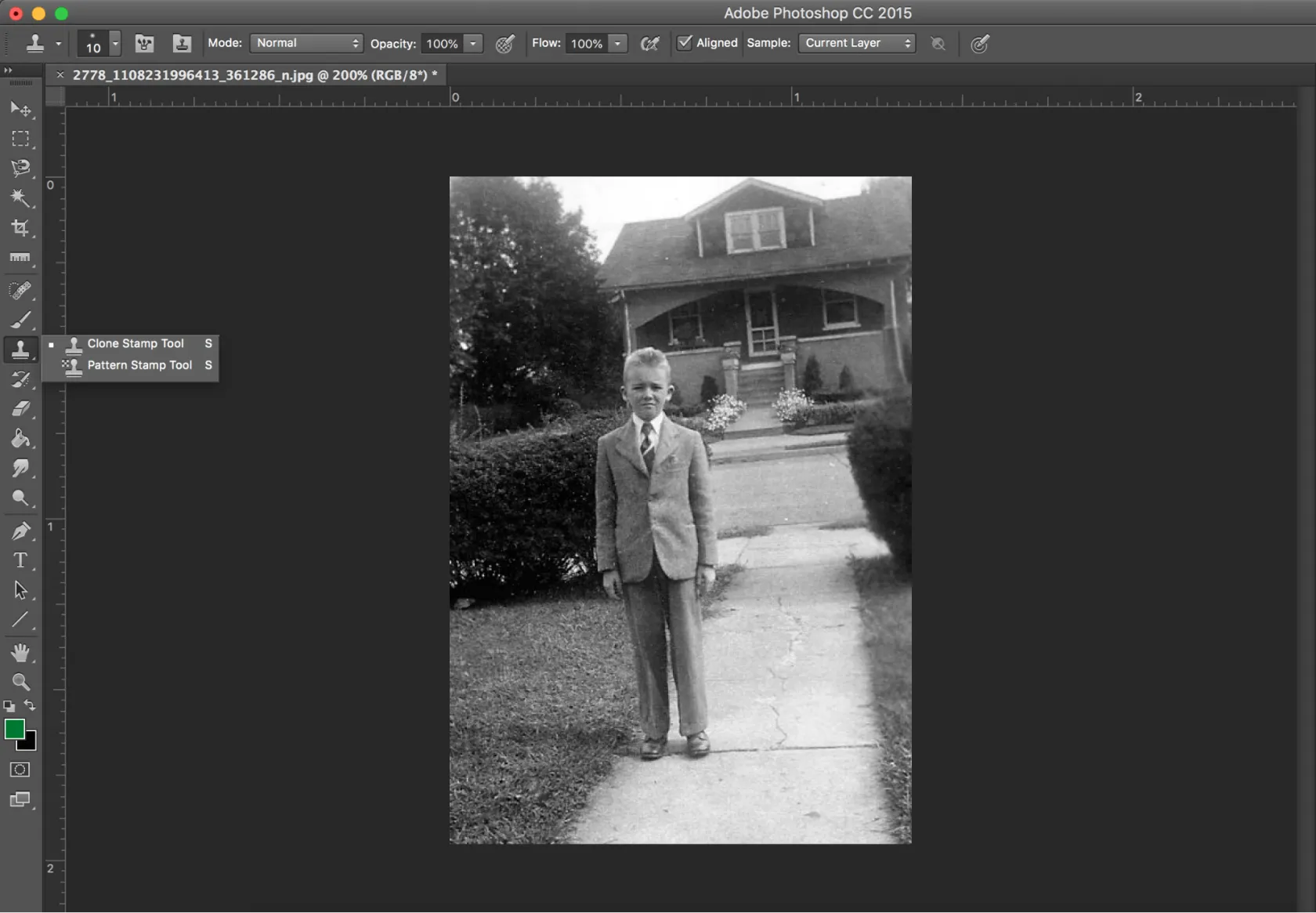
Task: Select the Crop tool
Action: tap(20, 228)
